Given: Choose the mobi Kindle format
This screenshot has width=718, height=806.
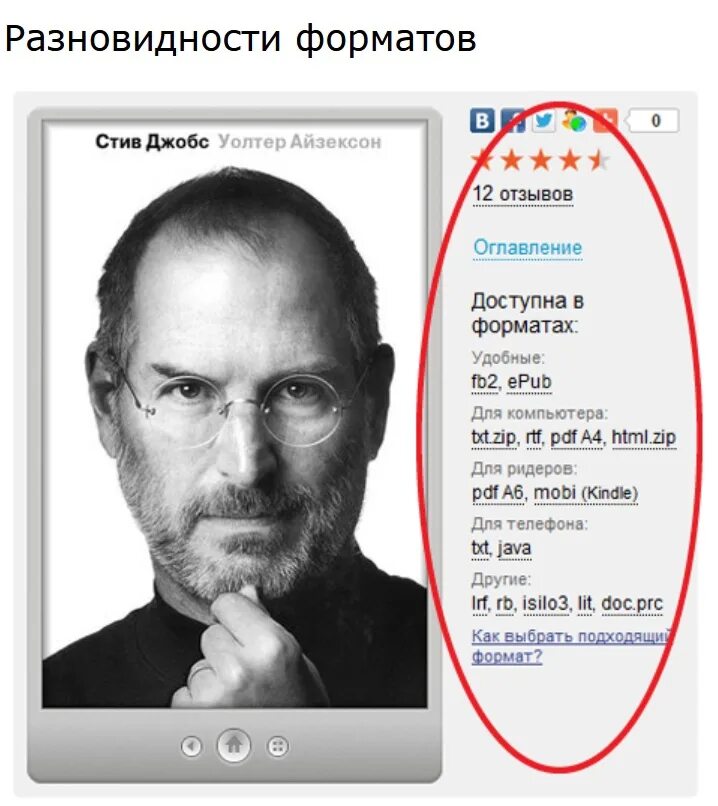Looking at the screenshot, I should [586, 493].
